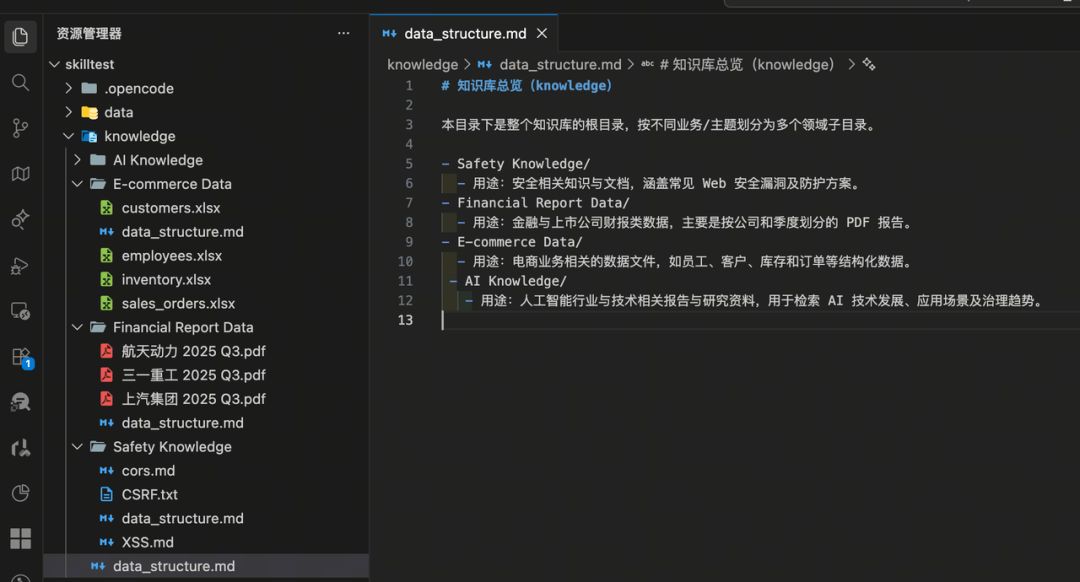Click the sparkle wand icon in the activity bar

(21, 219)
